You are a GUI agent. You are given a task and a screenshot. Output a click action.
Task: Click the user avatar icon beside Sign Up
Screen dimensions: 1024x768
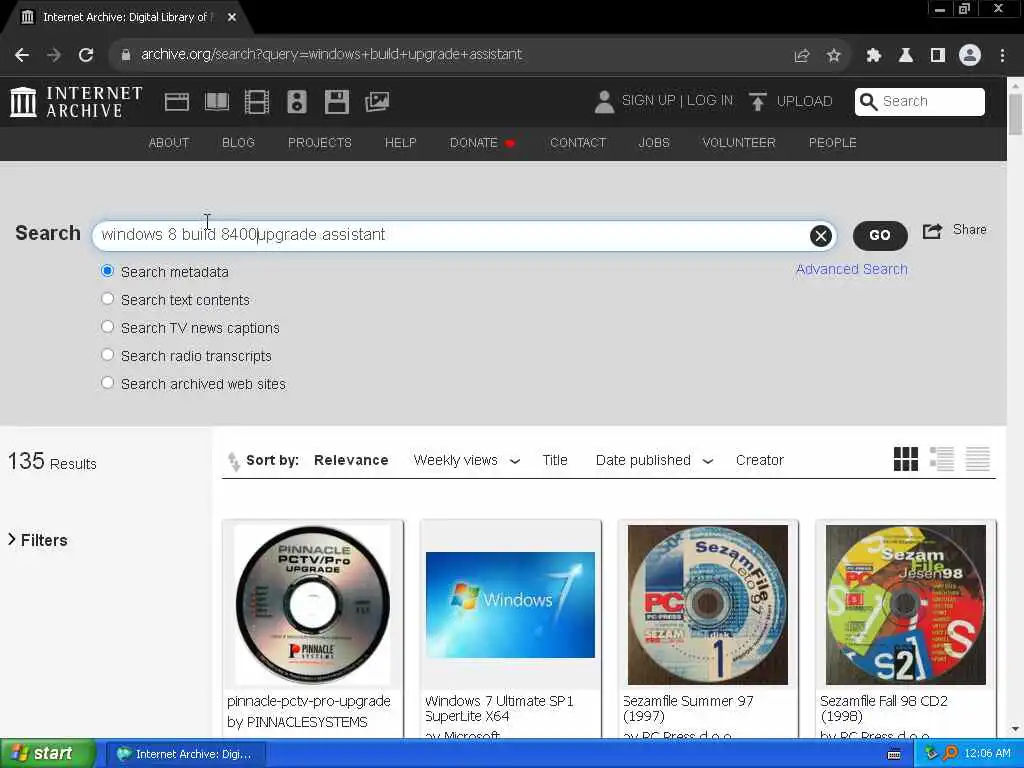tap(604, 102)
